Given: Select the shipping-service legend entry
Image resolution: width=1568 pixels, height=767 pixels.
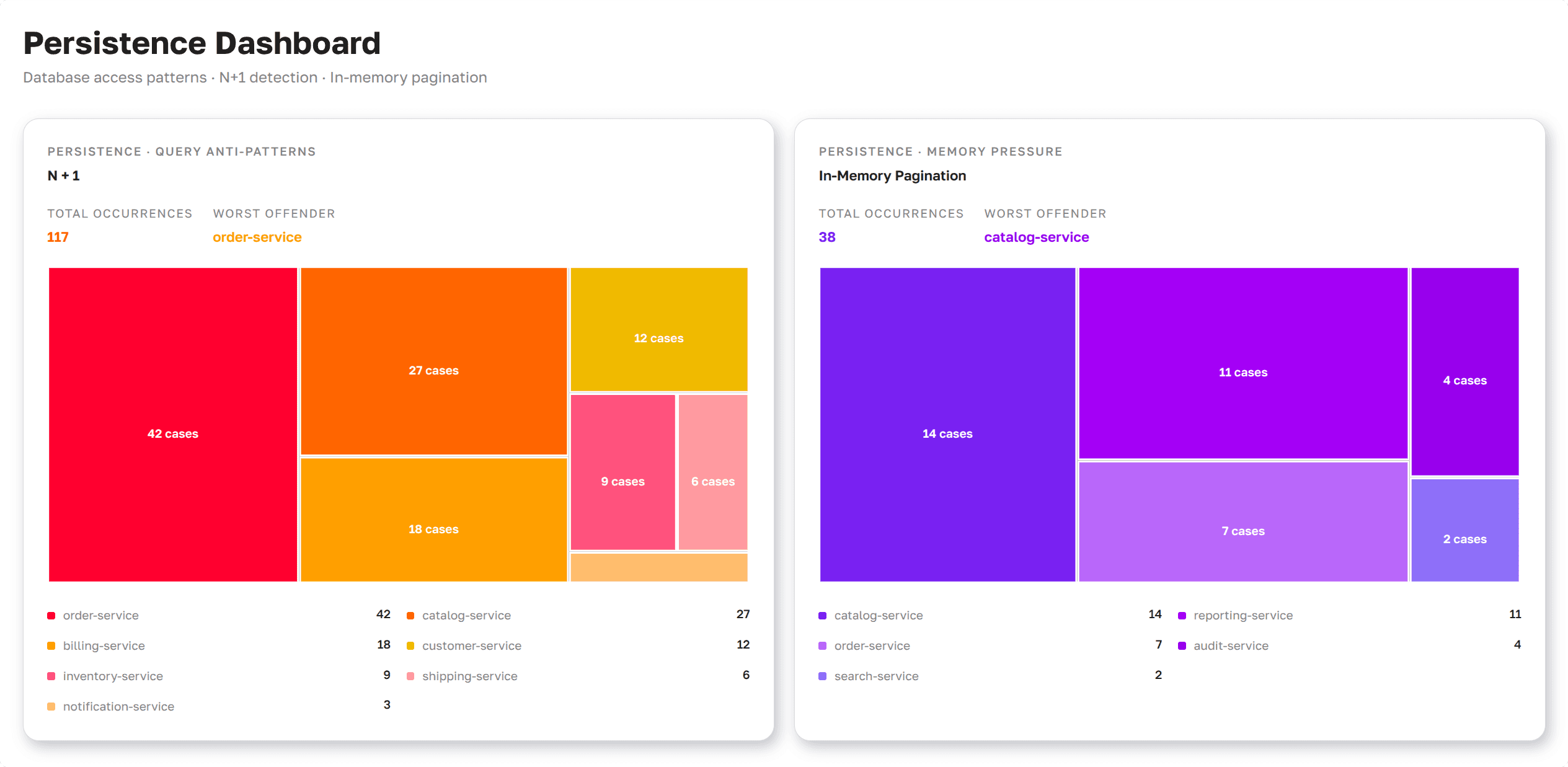Looking at the screenshot, I should [578, 676].
